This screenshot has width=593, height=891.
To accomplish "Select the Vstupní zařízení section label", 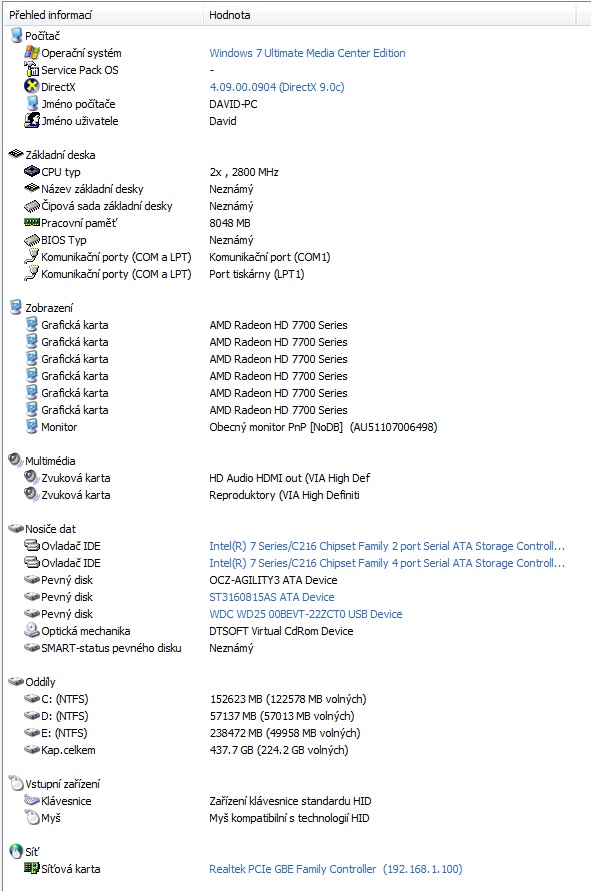I will pyautogui.click(x=62, y=784).
